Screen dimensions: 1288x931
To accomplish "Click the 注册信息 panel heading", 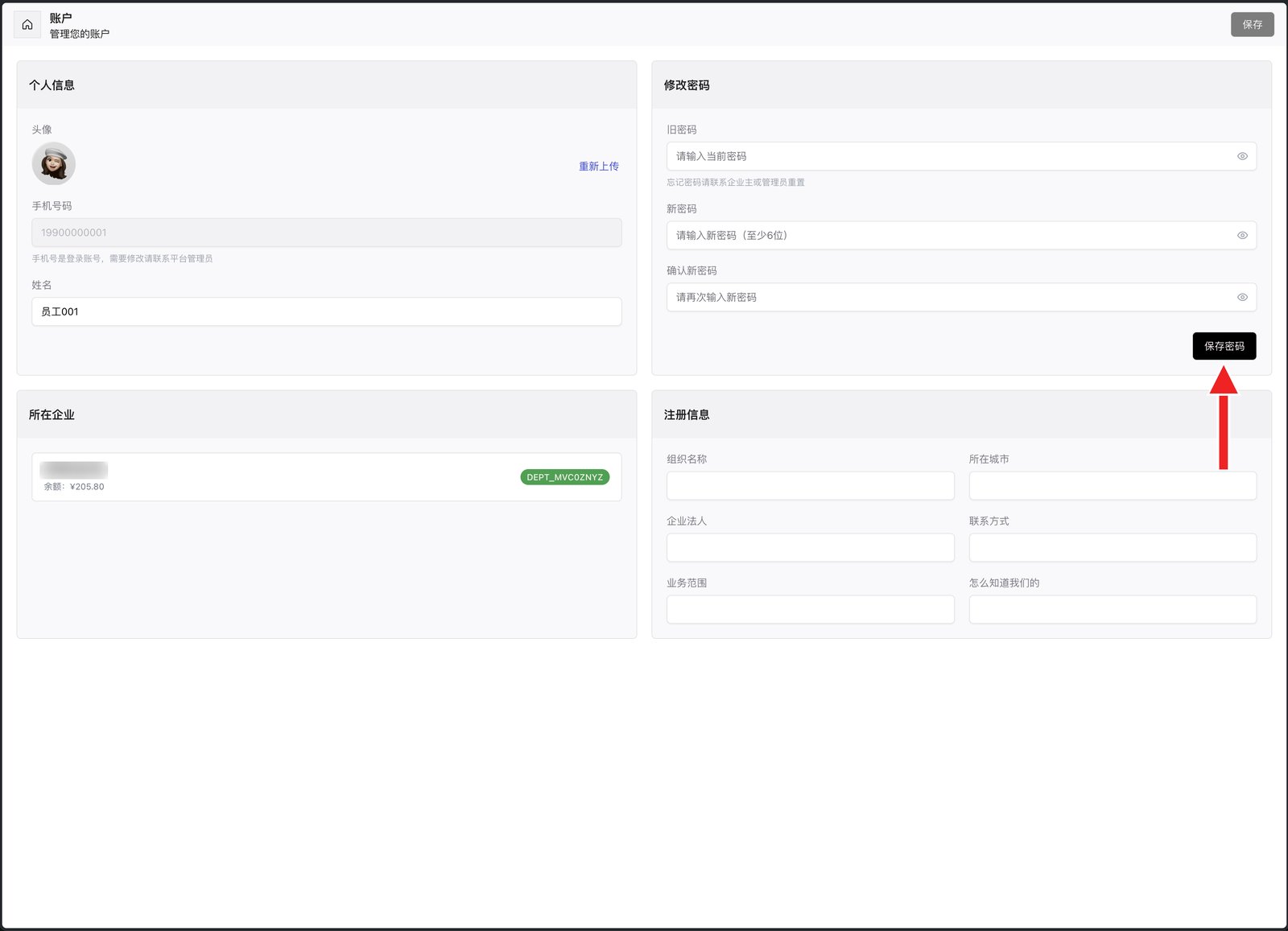I will (x=687, y=415).
